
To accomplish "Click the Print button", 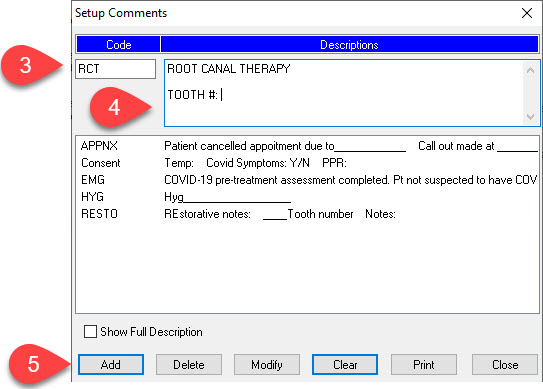I will 424,364.
